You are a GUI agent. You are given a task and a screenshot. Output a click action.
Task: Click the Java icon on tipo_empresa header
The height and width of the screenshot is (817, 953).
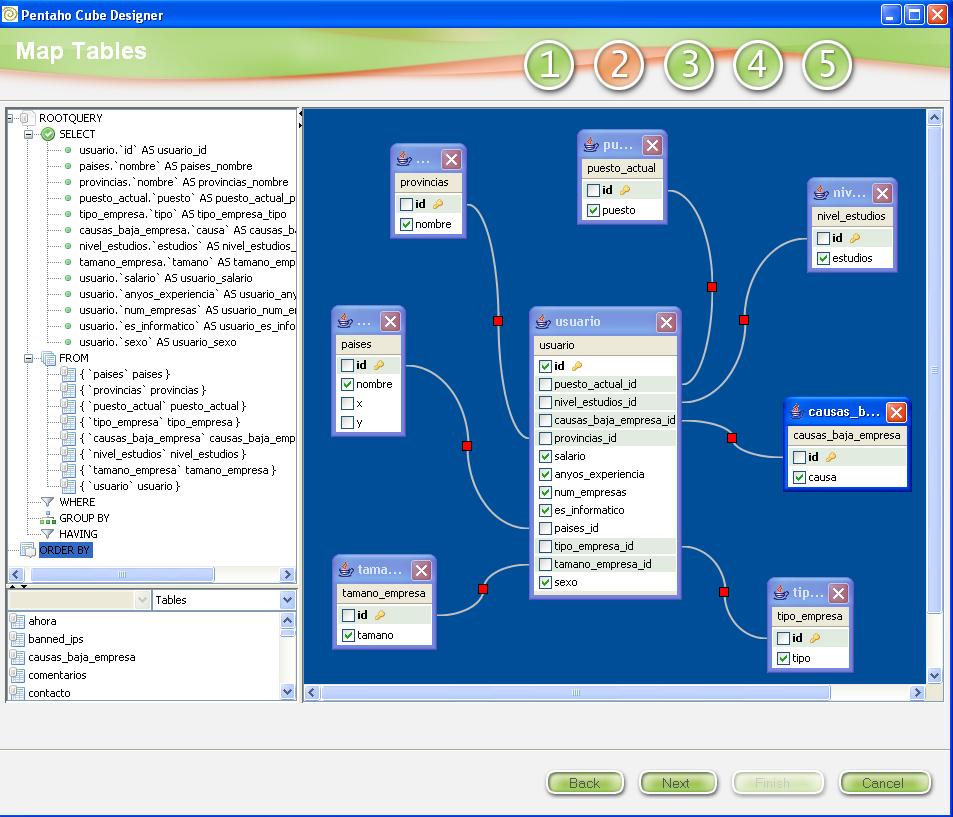(x=781, y=592)
